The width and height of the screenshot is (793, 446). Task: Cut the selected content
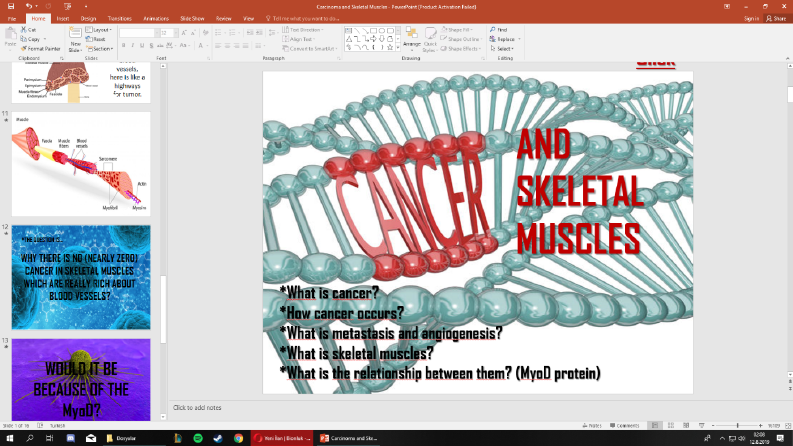28,30
